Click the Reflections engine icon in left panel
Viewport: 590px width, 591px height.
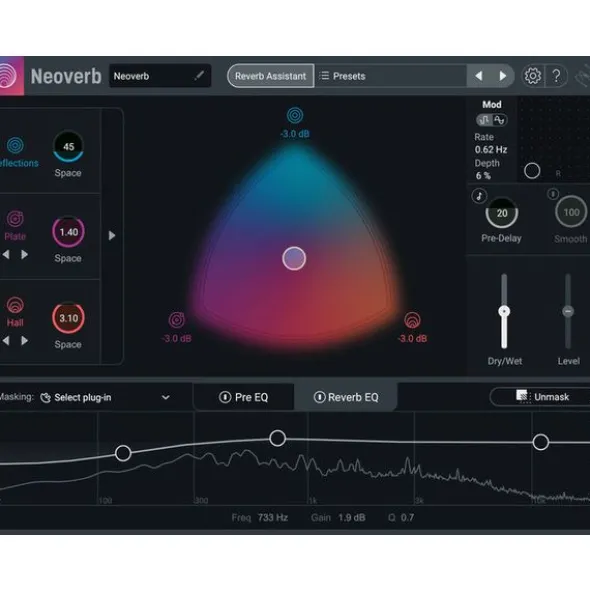[15, 145]
